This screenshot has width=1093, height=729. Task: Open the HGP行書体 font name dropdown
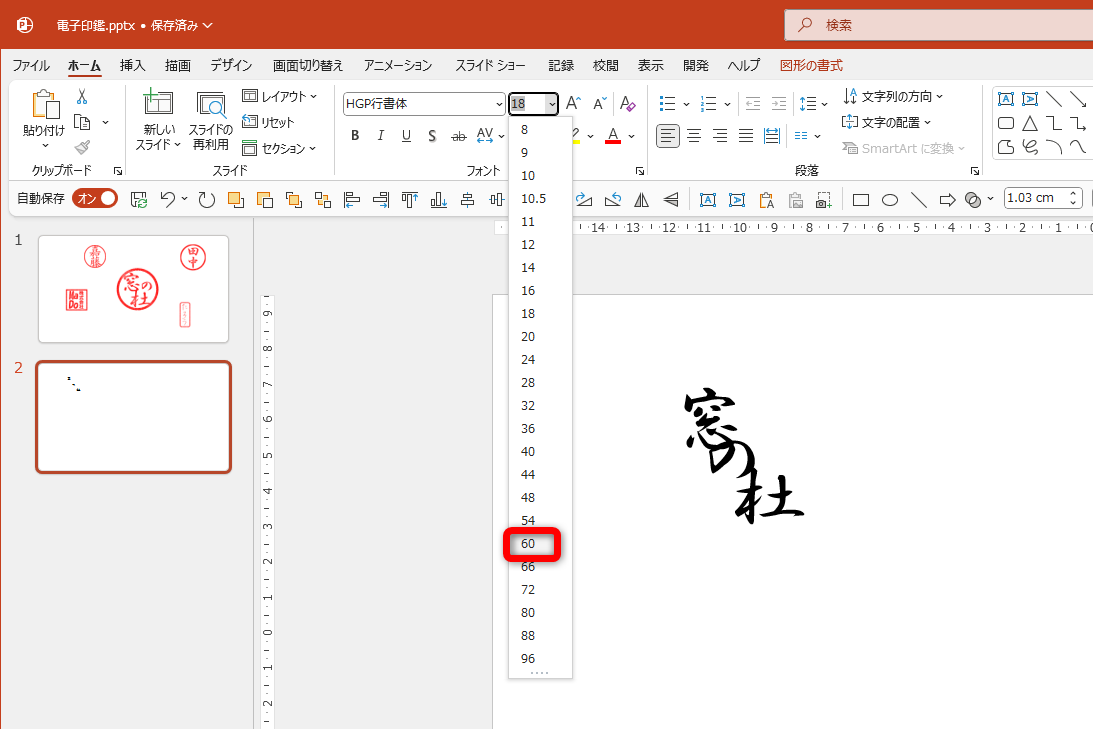499,105
